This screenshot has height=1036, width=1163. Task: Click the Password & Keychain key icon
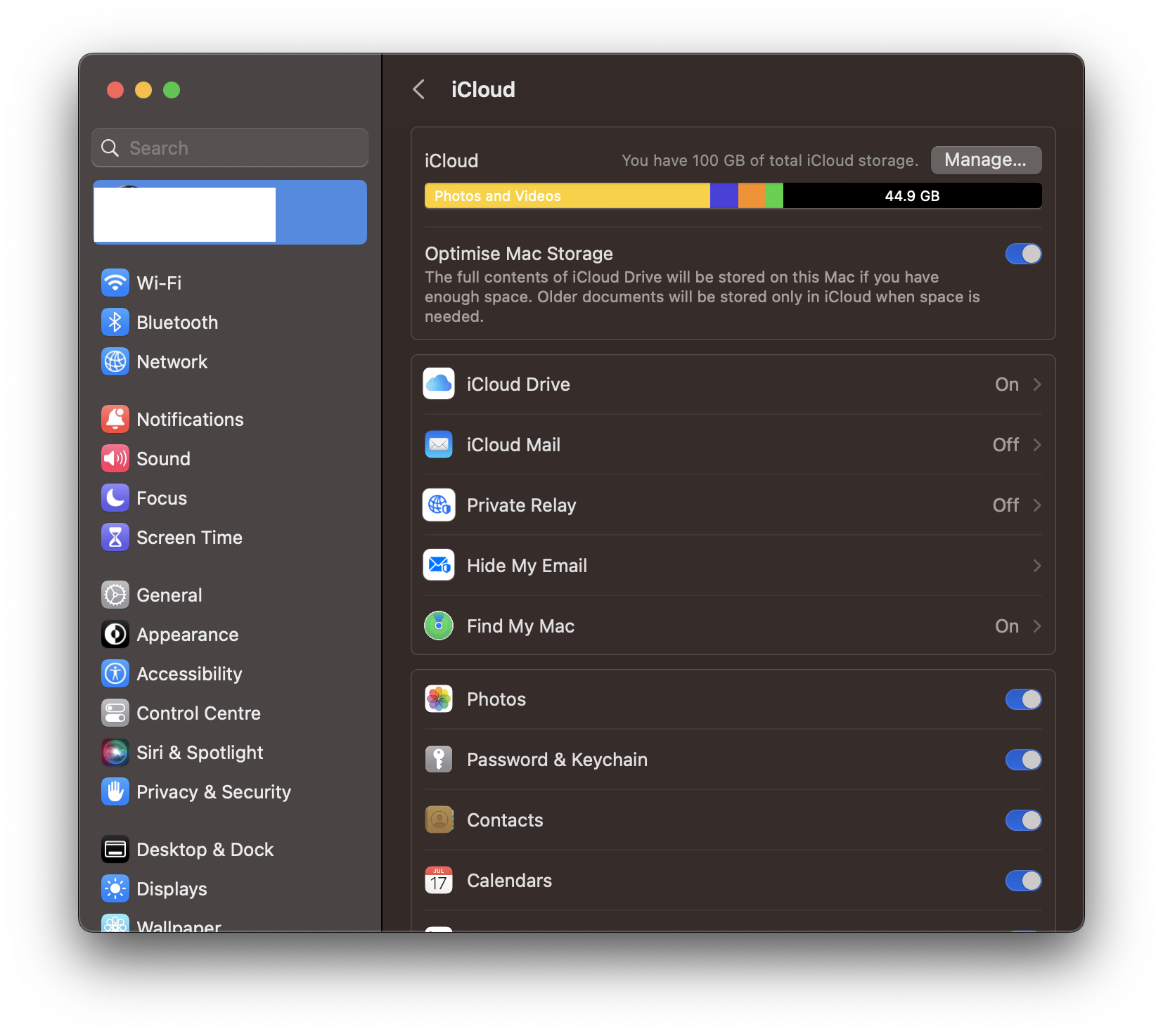click(x=439, y=759)
